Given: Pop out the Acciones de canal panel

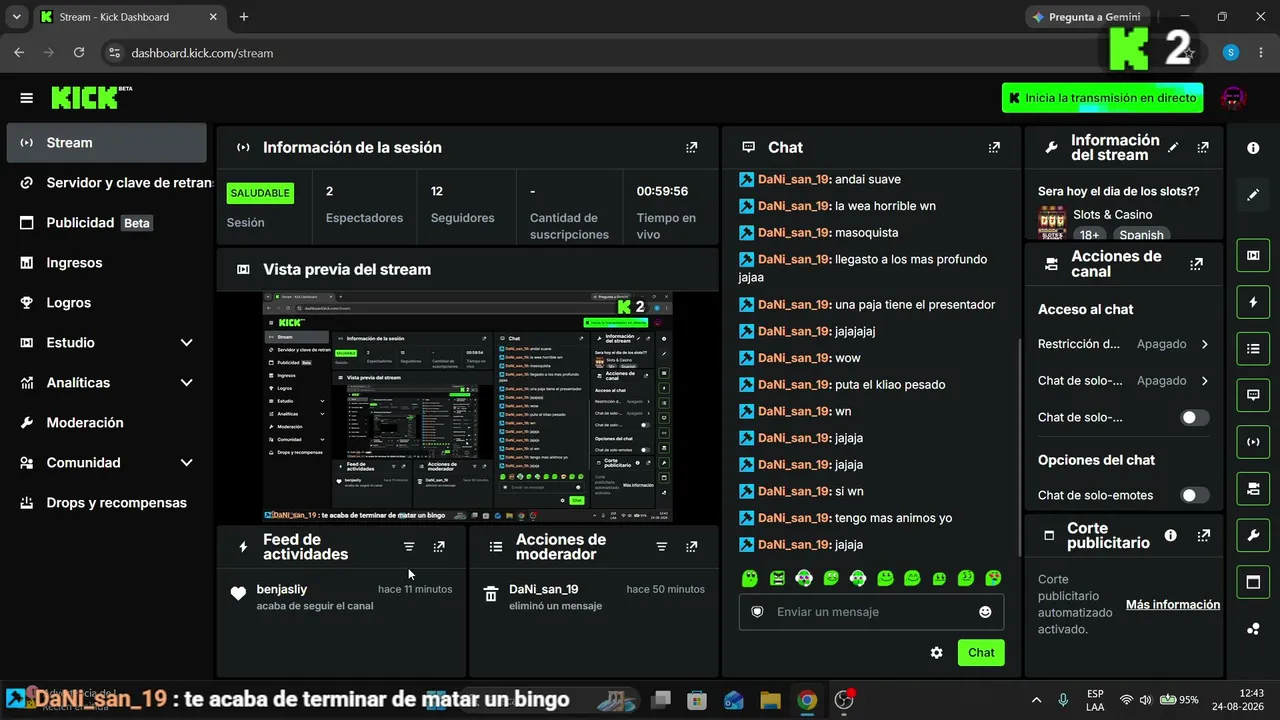Looking at the screenshot, I should coord(1196,264).
